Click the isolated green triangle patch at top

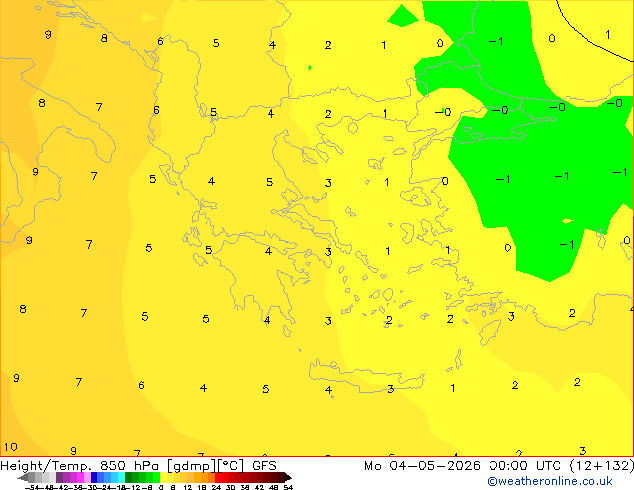click(x=403, y=17)
